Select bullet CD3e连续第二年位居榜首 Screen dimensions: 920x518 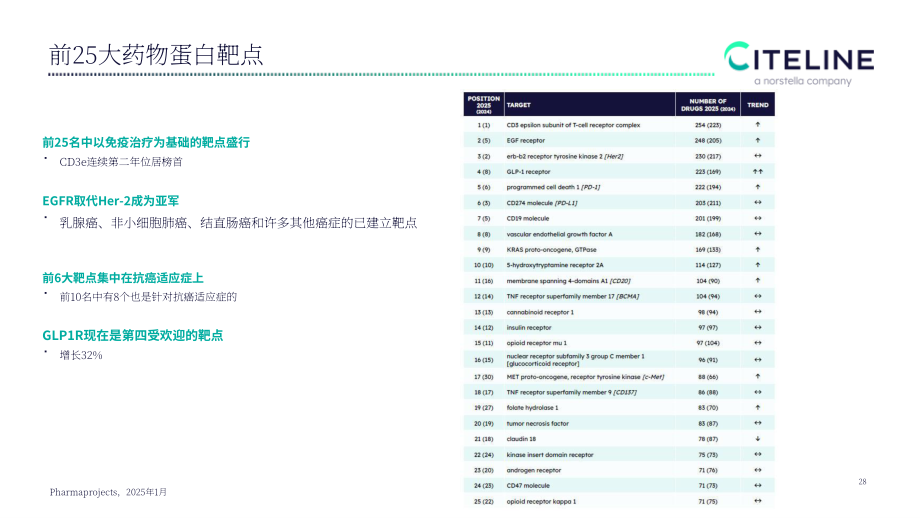121,162
